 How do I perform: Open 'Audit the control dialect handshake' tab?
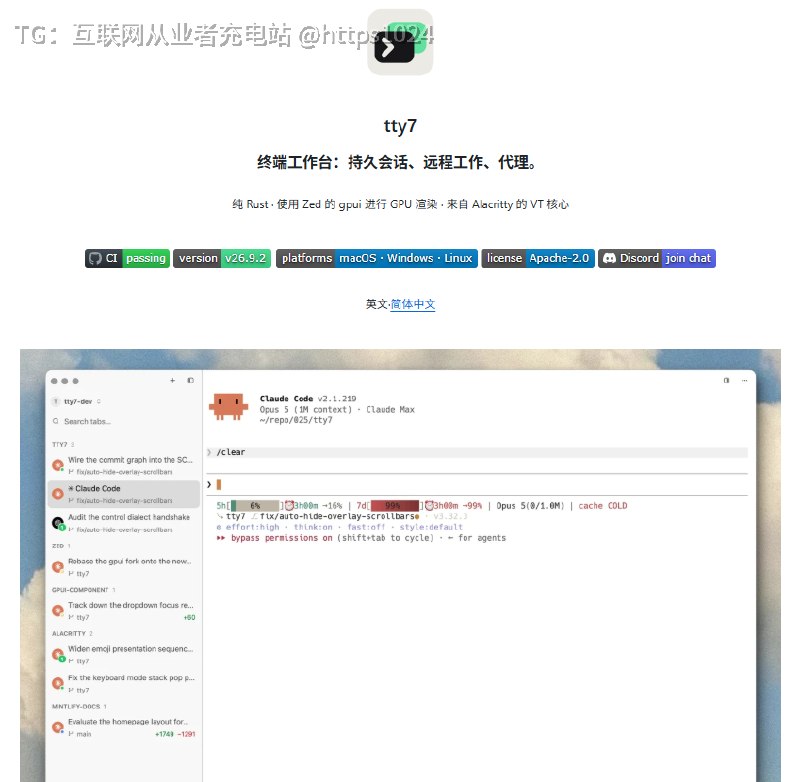(x=124, y=523)
